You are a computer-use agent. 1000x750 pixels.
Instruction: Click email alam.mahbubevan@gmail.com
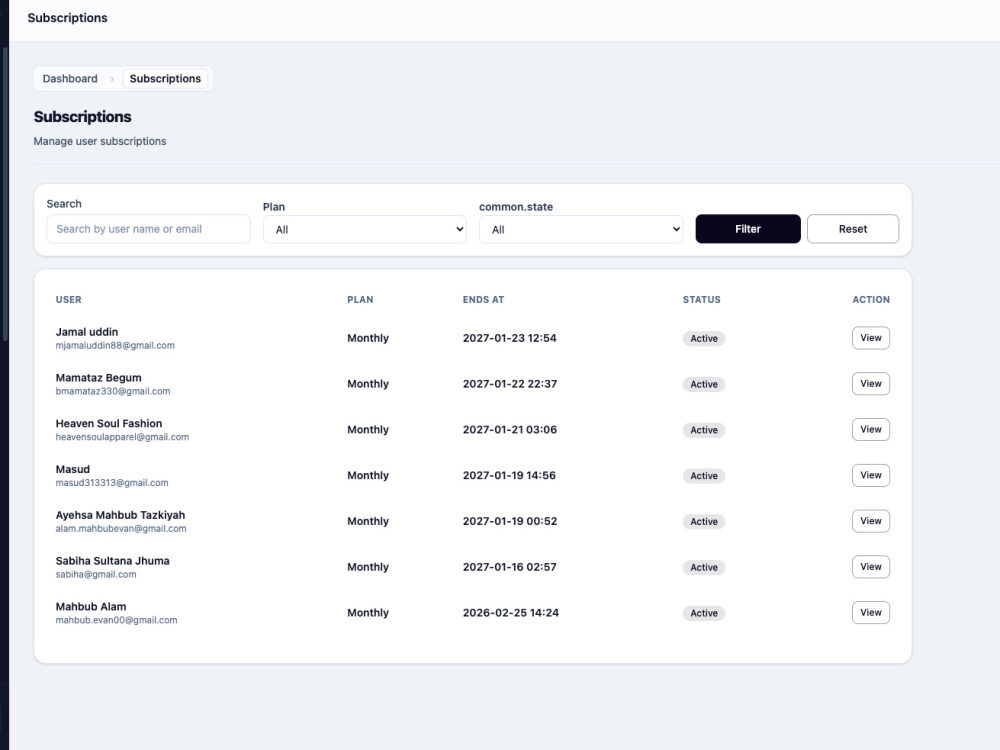click(x=121, y=529)
